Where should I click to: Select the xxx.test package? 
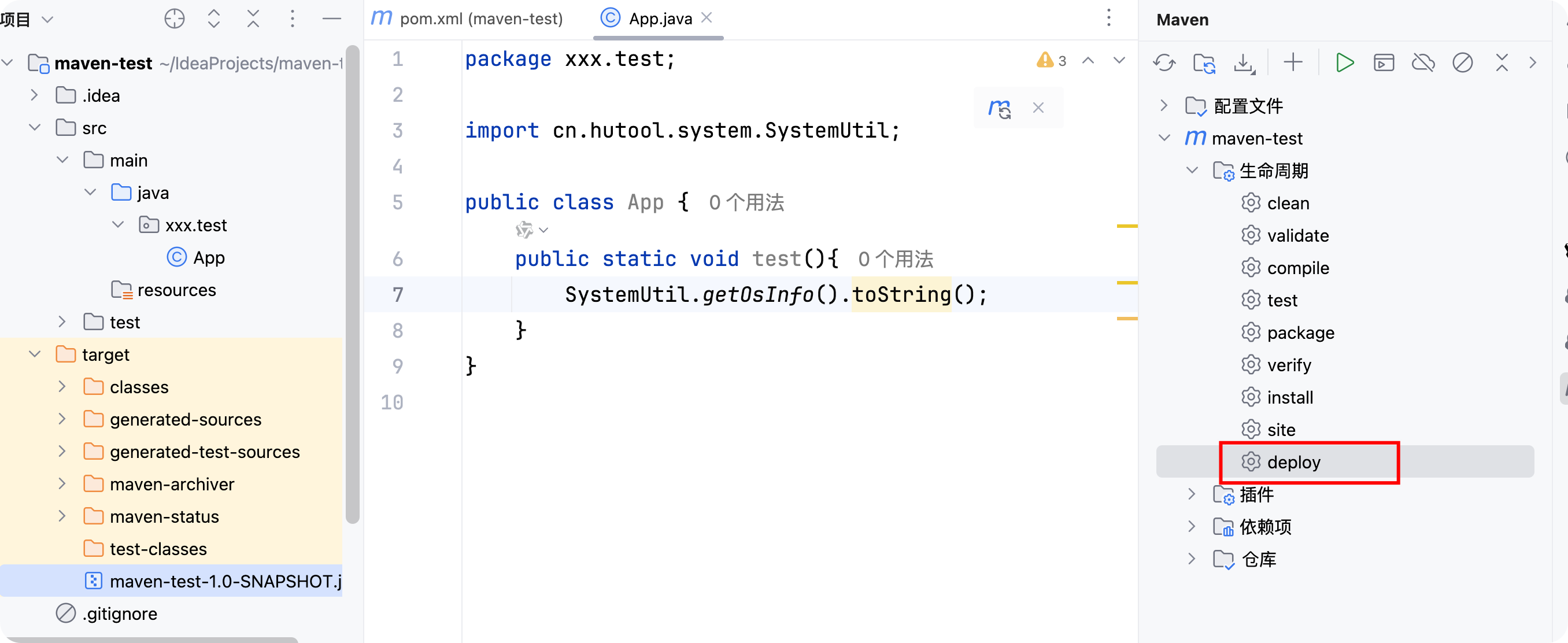(183, 225)
